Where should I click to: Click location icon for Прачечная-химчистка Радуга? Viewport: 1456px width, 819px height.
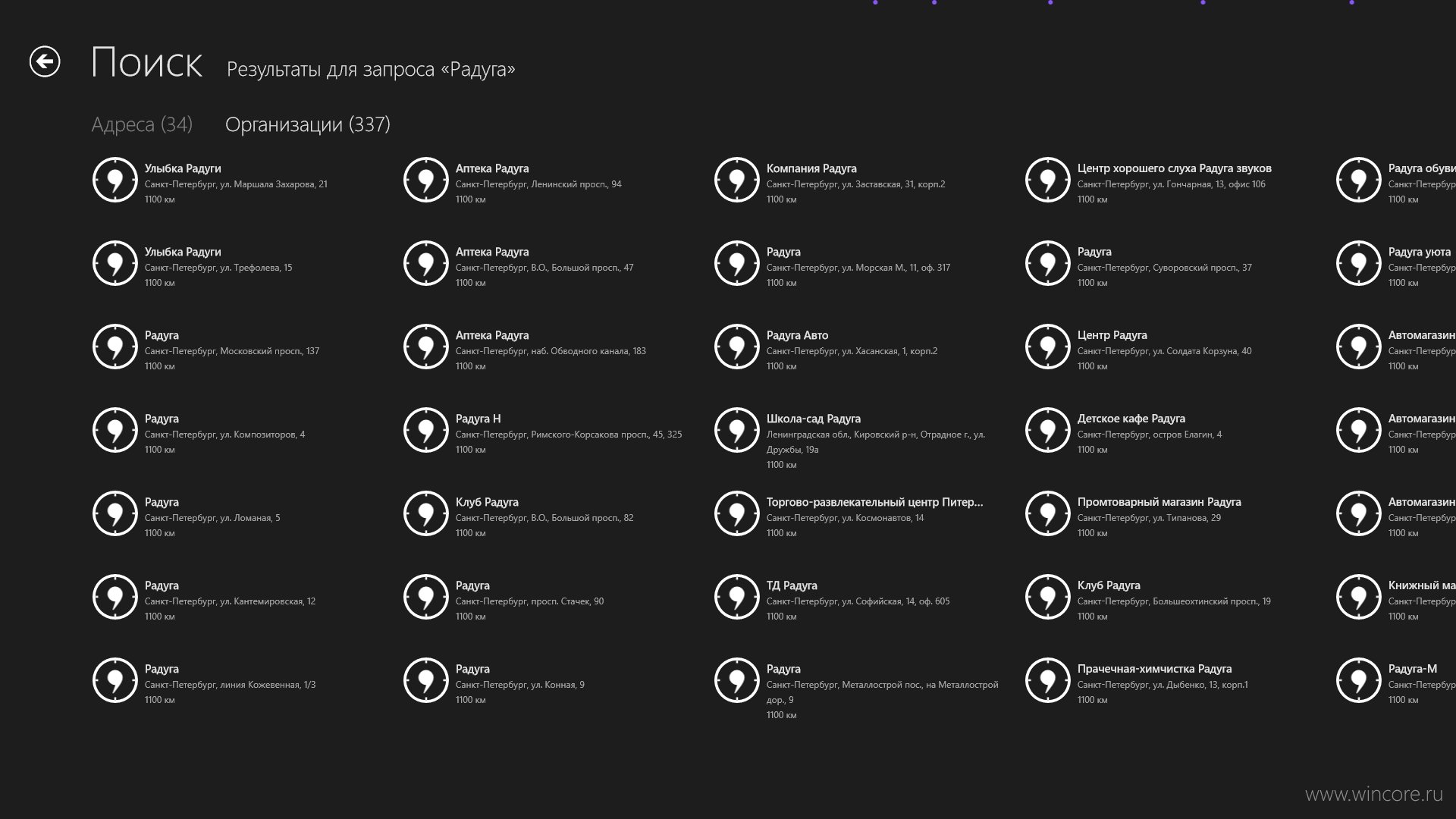[x=1047, y=680]
